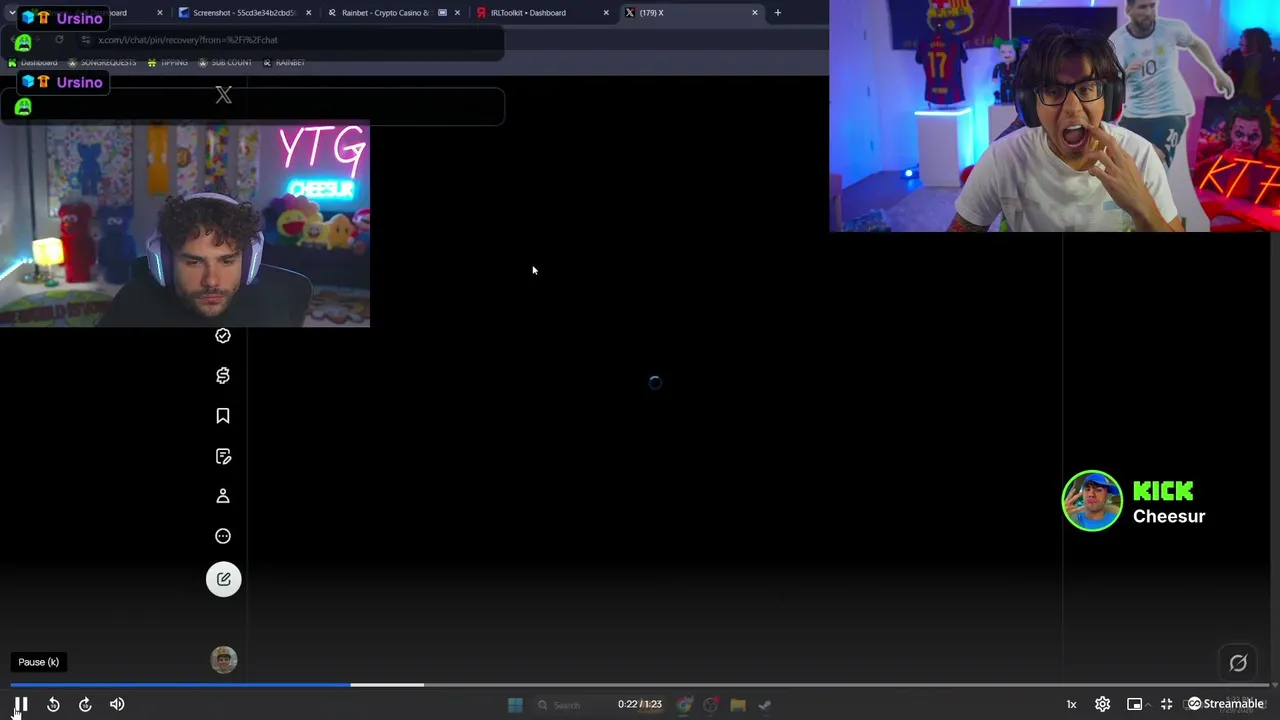This screenshot has height=720, width=1280.
Task: Reload the page with the refresh icon
Action: pos(59,40)
